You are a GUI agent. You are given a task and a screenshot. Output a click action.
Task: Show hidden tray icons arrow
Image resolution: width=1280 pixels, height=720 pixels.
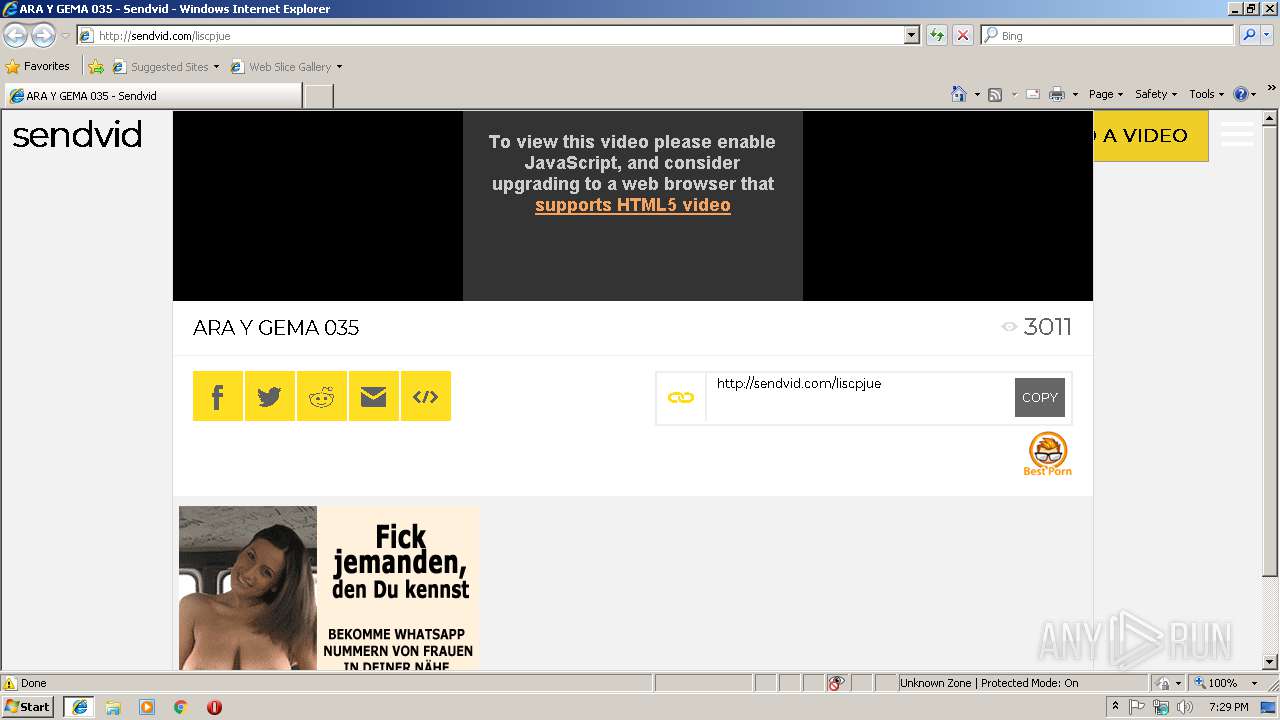click(x=1115, y=706)
